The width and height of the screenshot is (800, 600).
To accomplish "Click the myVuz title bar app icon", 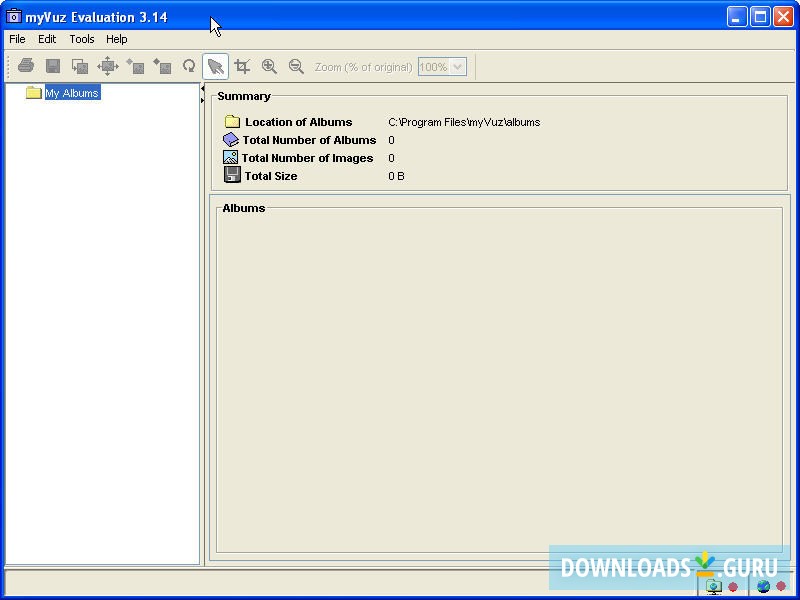I will [x=14, y=16].
